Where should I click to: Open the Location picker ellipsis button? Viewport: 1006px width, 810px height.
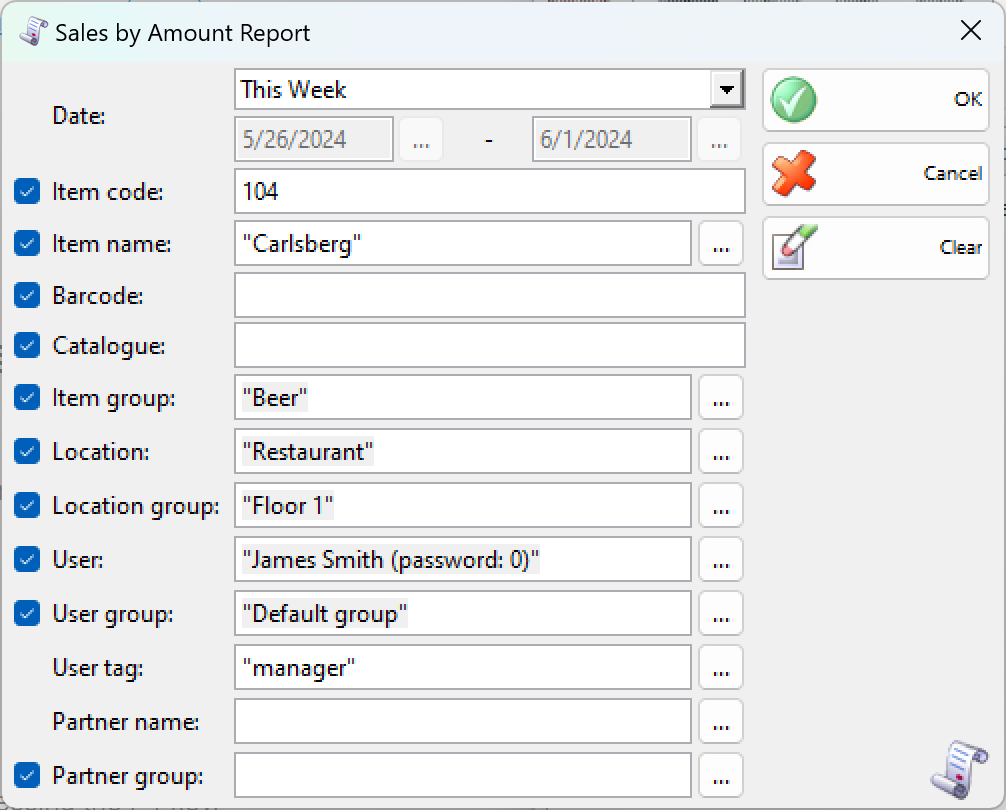point(721,451)
